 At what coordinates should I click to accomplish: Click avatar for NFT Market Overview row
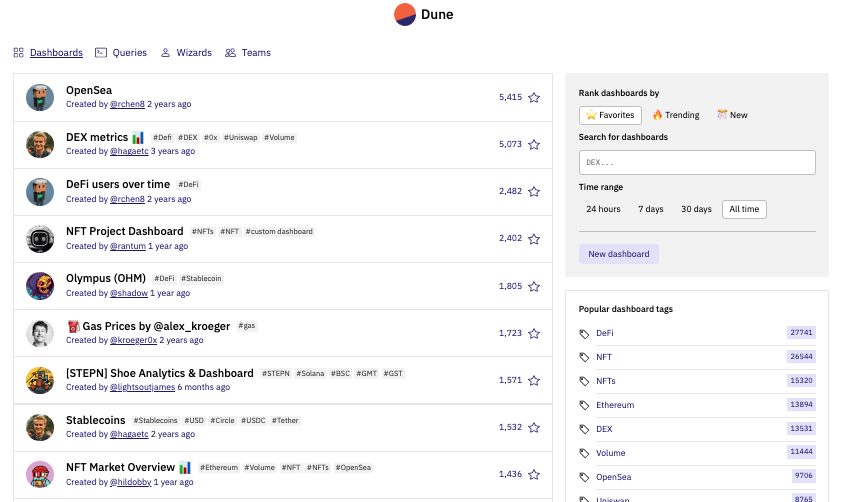coord(40,474)
